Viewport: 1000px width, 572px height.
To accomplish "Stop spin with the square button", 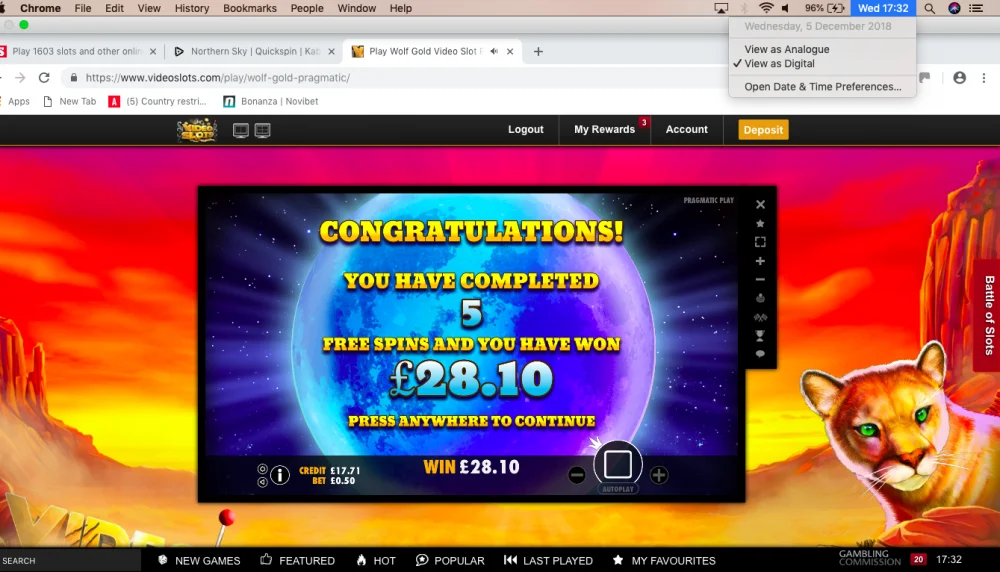I will click(x=617, y=464).
